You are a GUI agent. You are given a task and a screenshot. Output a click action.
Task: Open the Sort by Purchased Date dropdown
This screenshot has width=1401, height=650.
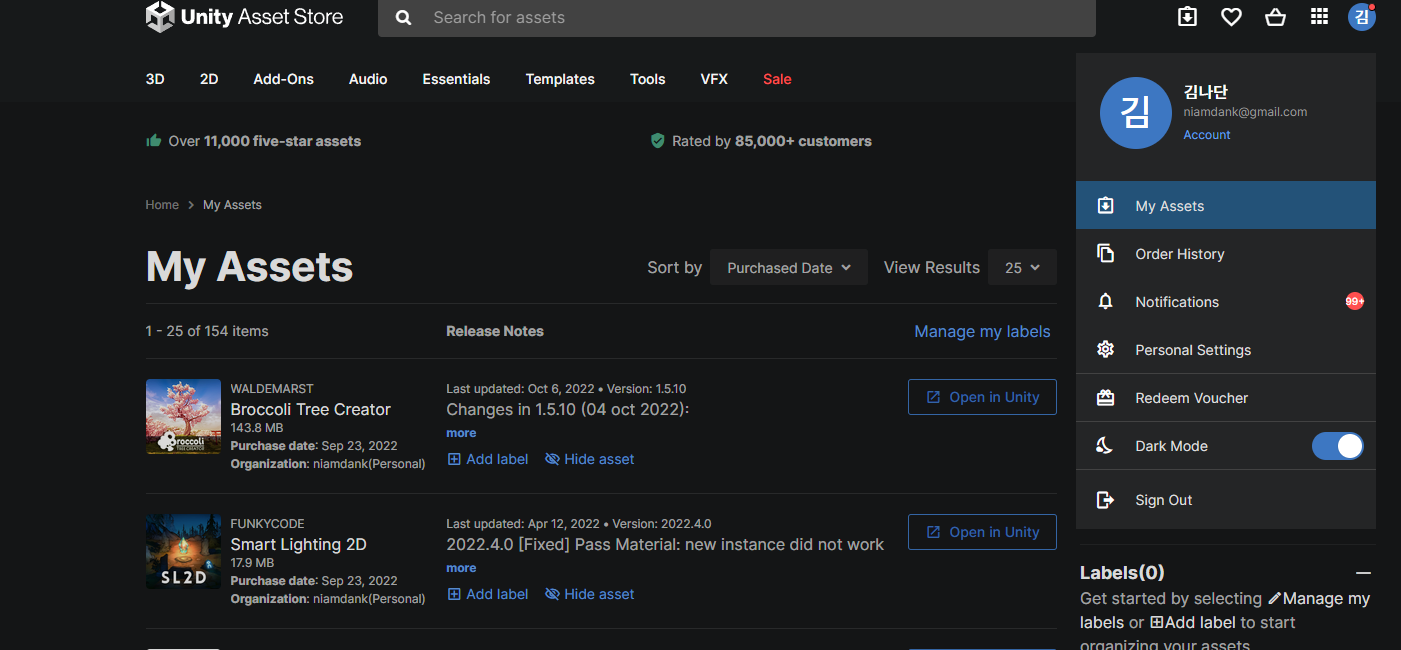[x=789, y=267]
